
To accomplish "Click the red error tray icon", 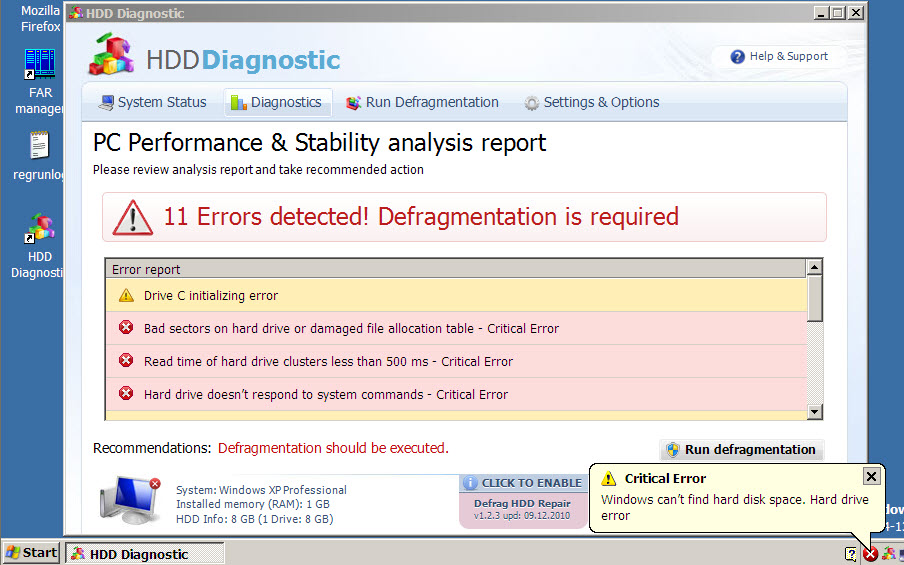I will click(870, 555).
